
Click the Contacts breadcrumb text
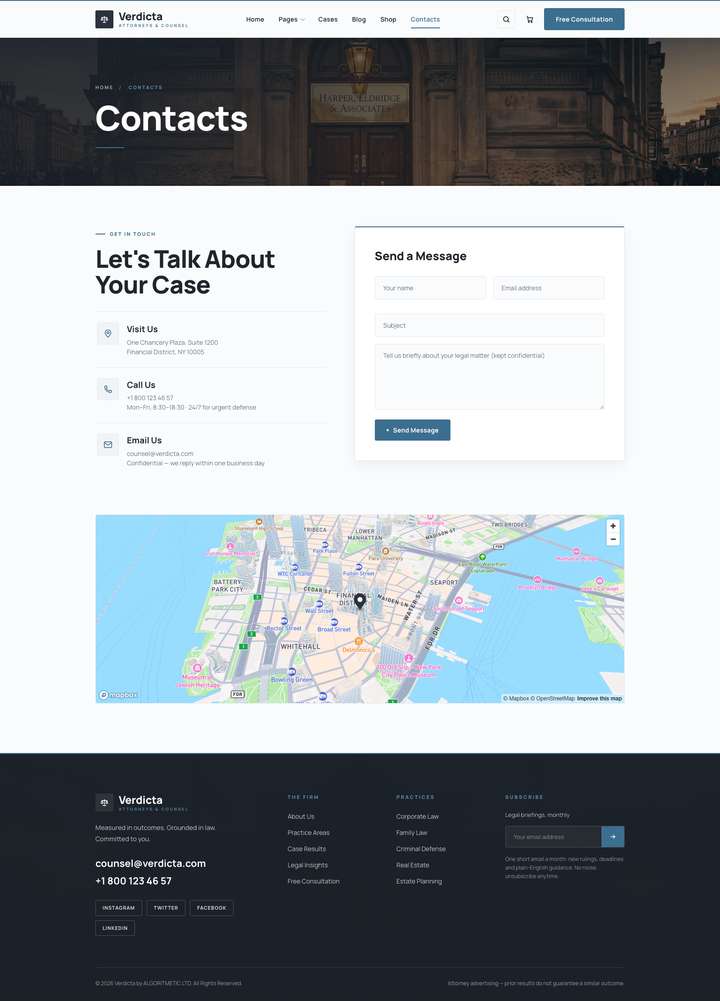click(x=145, y=87)
